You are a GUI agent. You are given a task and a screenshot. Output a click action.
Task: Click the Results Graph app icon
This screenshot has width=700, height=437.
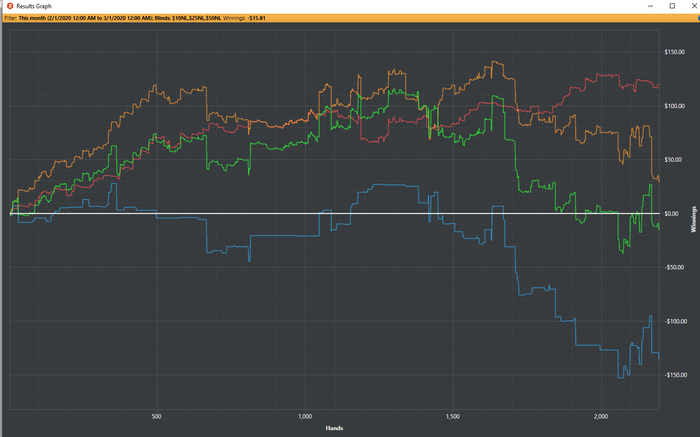(10, 6)
